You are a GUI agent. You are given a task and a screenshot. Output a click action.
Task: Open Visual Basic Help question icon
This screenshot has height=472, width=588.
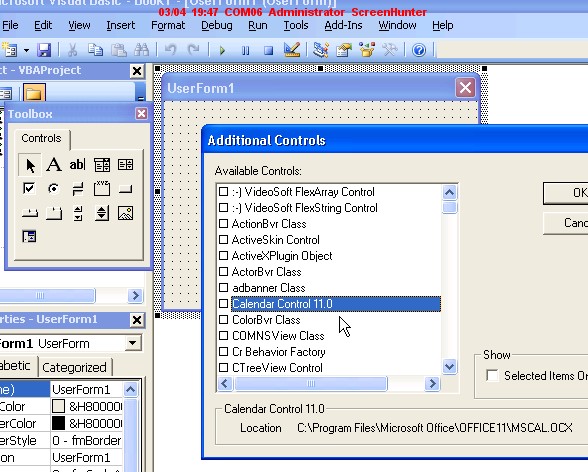419,50
